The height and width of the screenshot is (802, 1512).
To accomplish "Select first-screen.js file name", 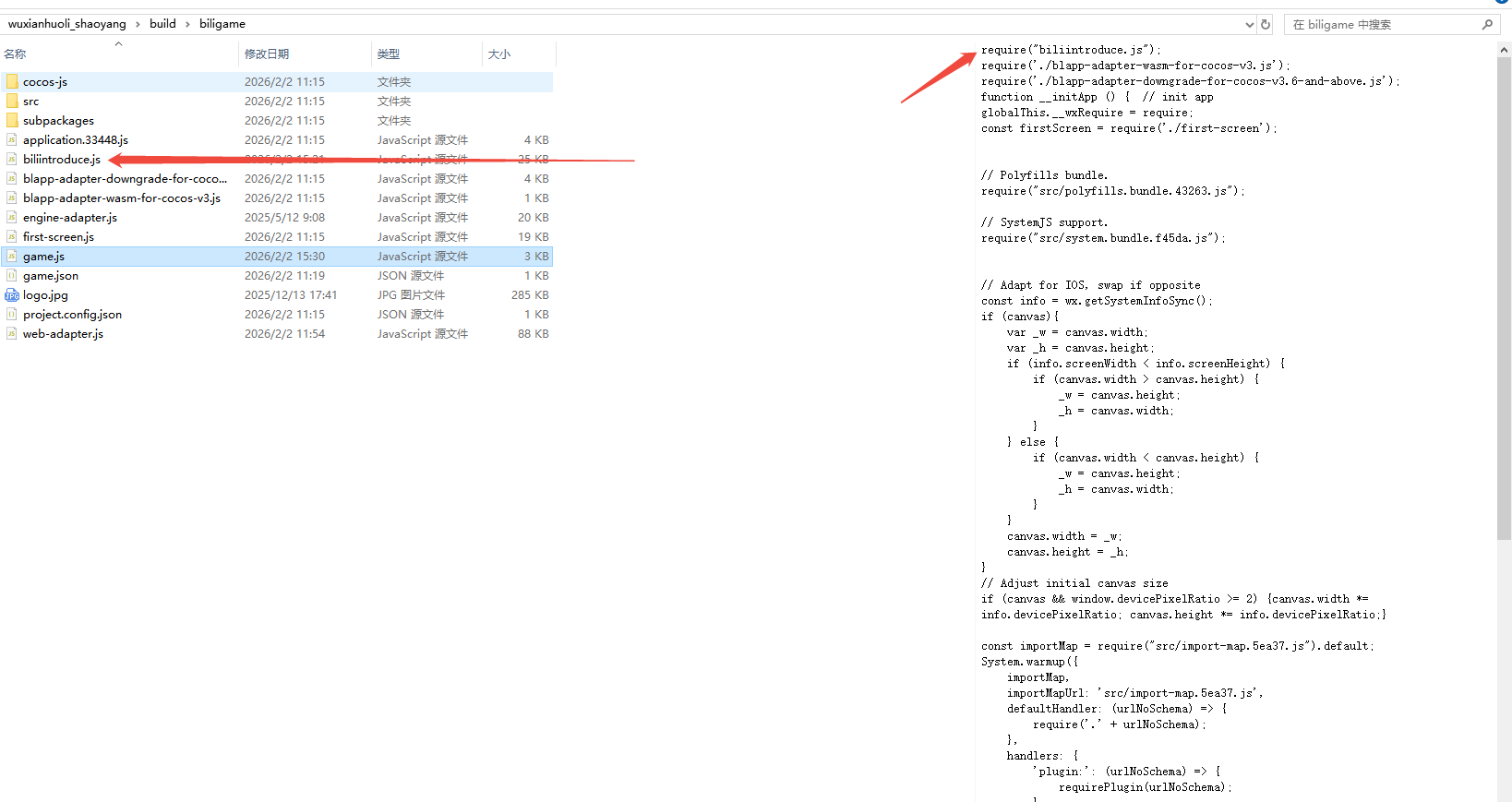I will [58, 237].
